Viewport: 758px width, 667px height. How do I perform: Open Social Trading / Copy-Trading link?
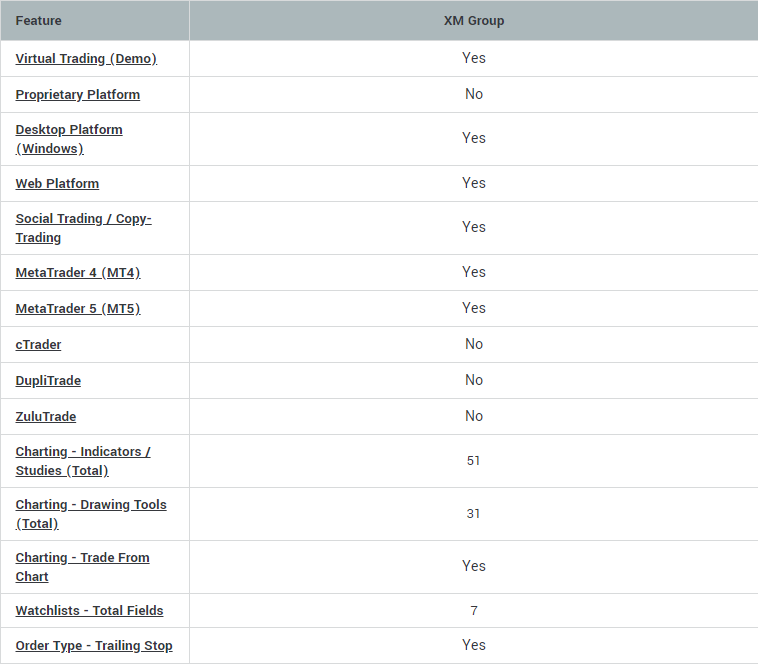click(x=84, y=228)
